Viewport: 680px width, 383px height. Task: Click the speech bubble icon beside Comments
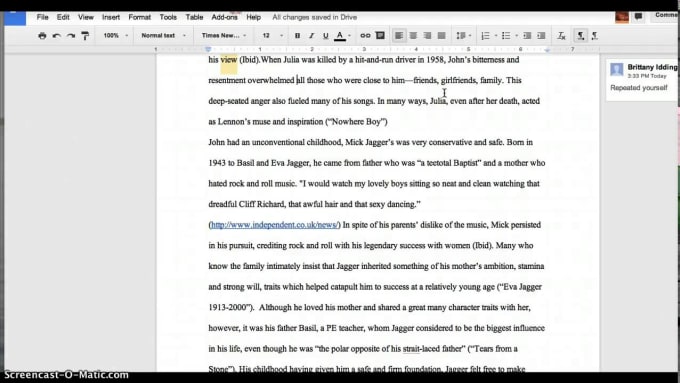(638, 16)
